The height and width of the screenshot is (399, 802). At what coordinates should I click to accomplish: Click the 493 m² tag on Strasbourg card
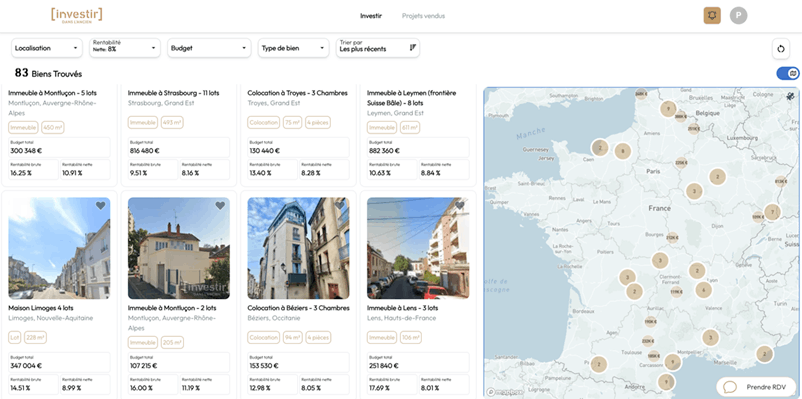(x=171, y=123)
